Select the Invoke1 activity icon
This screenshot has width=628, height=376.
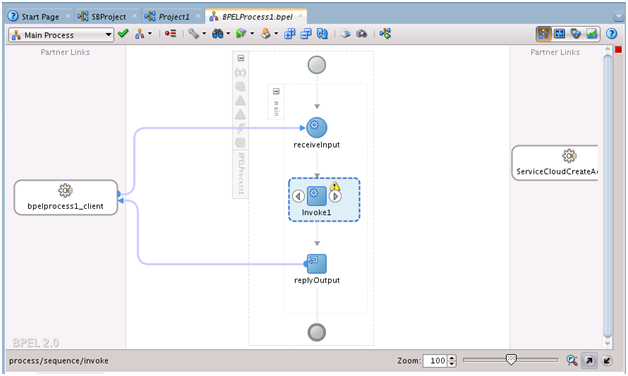[x=316, y=196]
